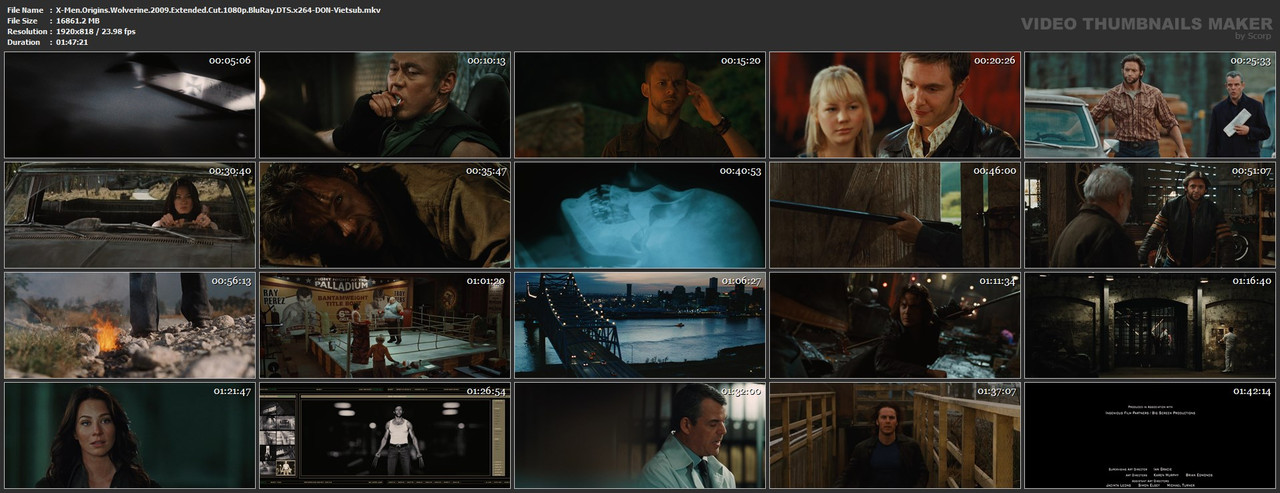The image size is (1280, 493).
Task: Select the thumbnail stamped 00:30:40
Action: 130,215
